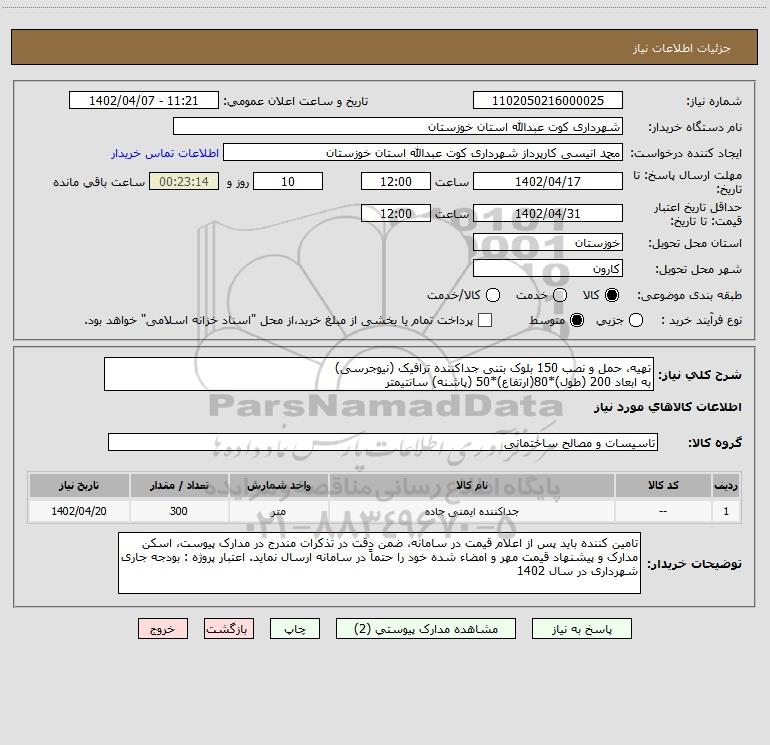The width and height of the screenshot is (770, 745).
Task: Click the واحد شمارش column header
Action: click(x=278, y=485)
